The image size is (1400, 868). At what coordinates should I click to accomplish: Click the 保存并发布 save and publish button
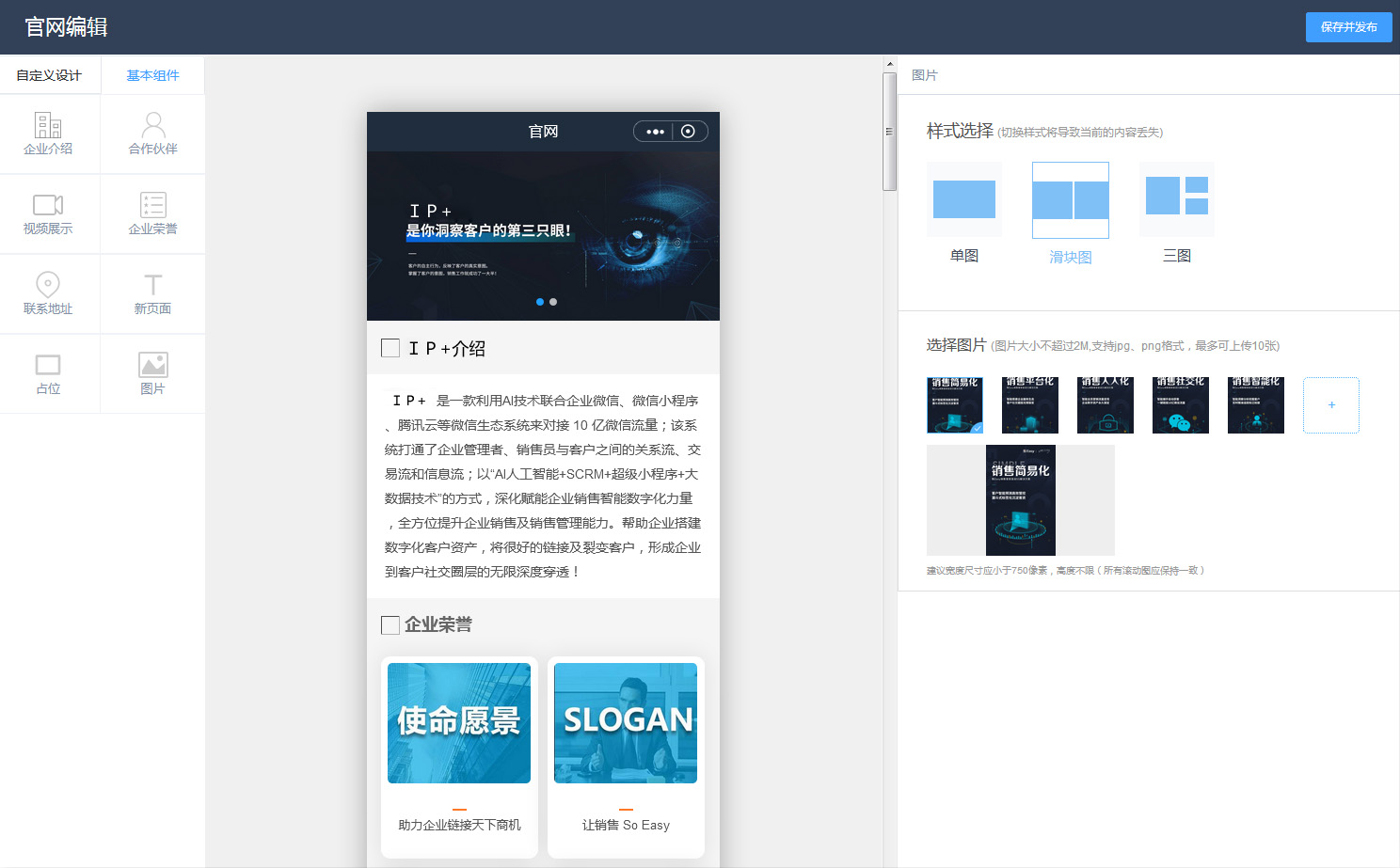(1348, 27)
